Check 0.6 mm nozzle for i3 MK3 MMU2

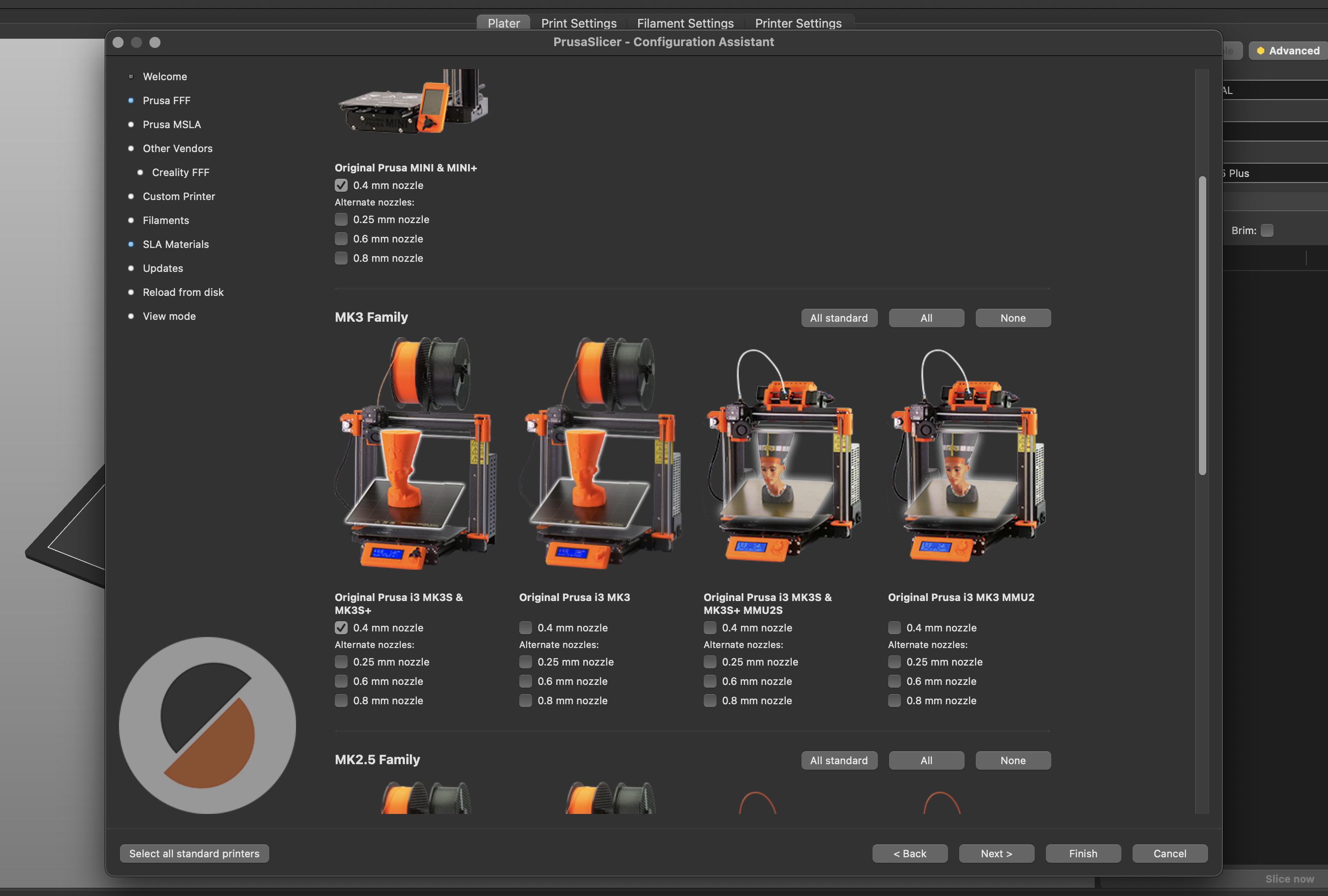[895, 682]
